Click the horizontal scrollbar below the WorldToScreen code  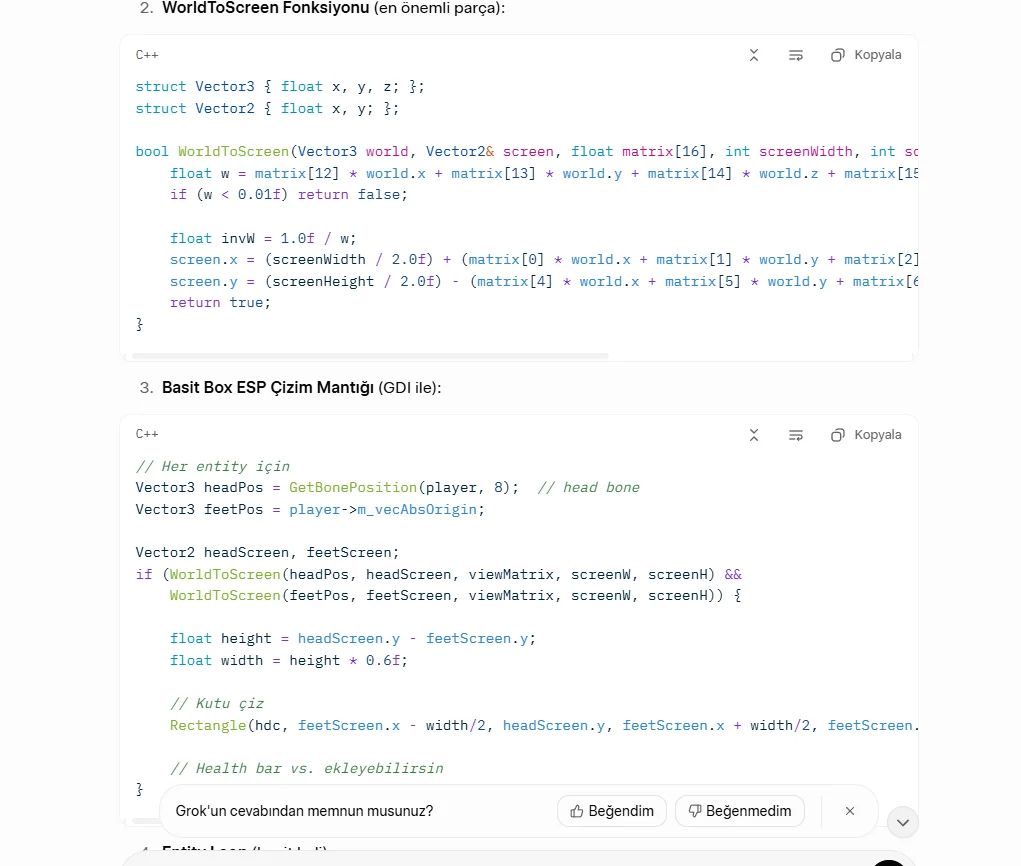click(370, 356)
